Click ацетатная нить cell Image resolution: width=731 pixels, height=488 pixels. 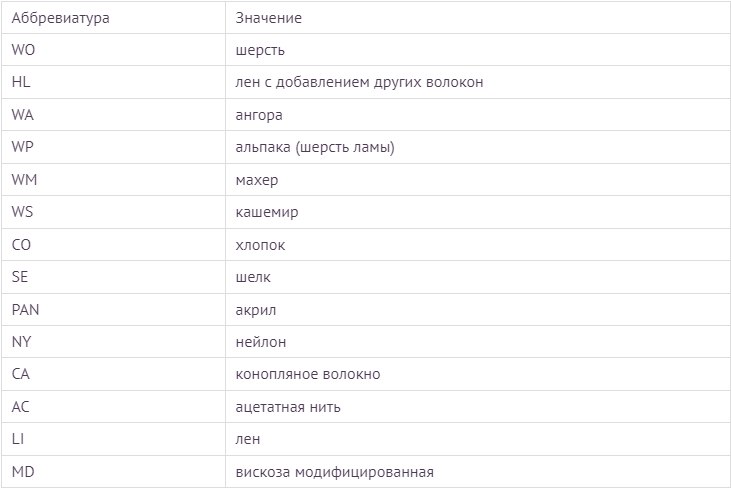478,407
